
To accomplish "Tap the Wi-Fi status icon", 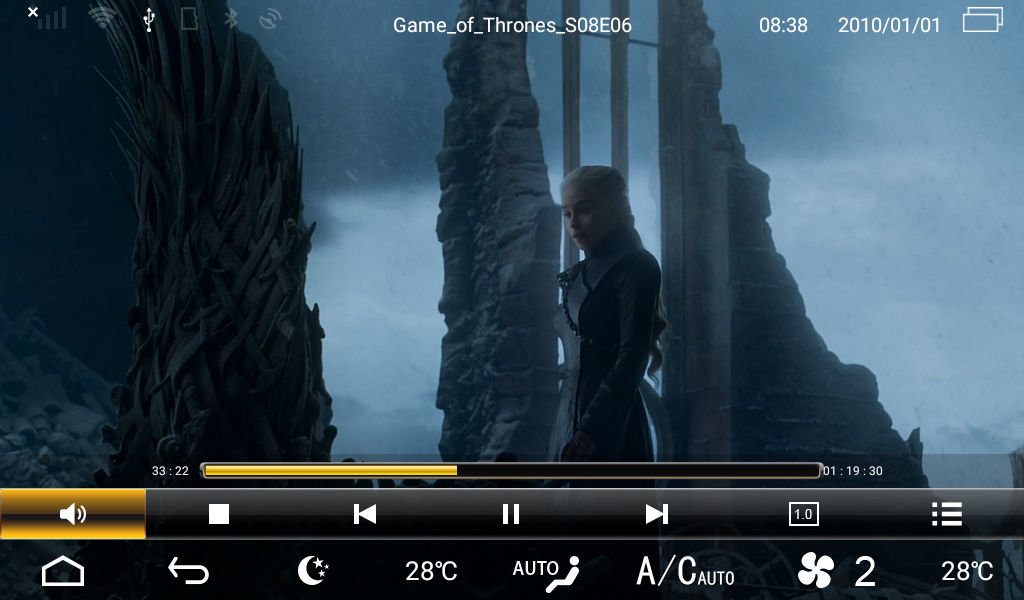I will (103, 17).
